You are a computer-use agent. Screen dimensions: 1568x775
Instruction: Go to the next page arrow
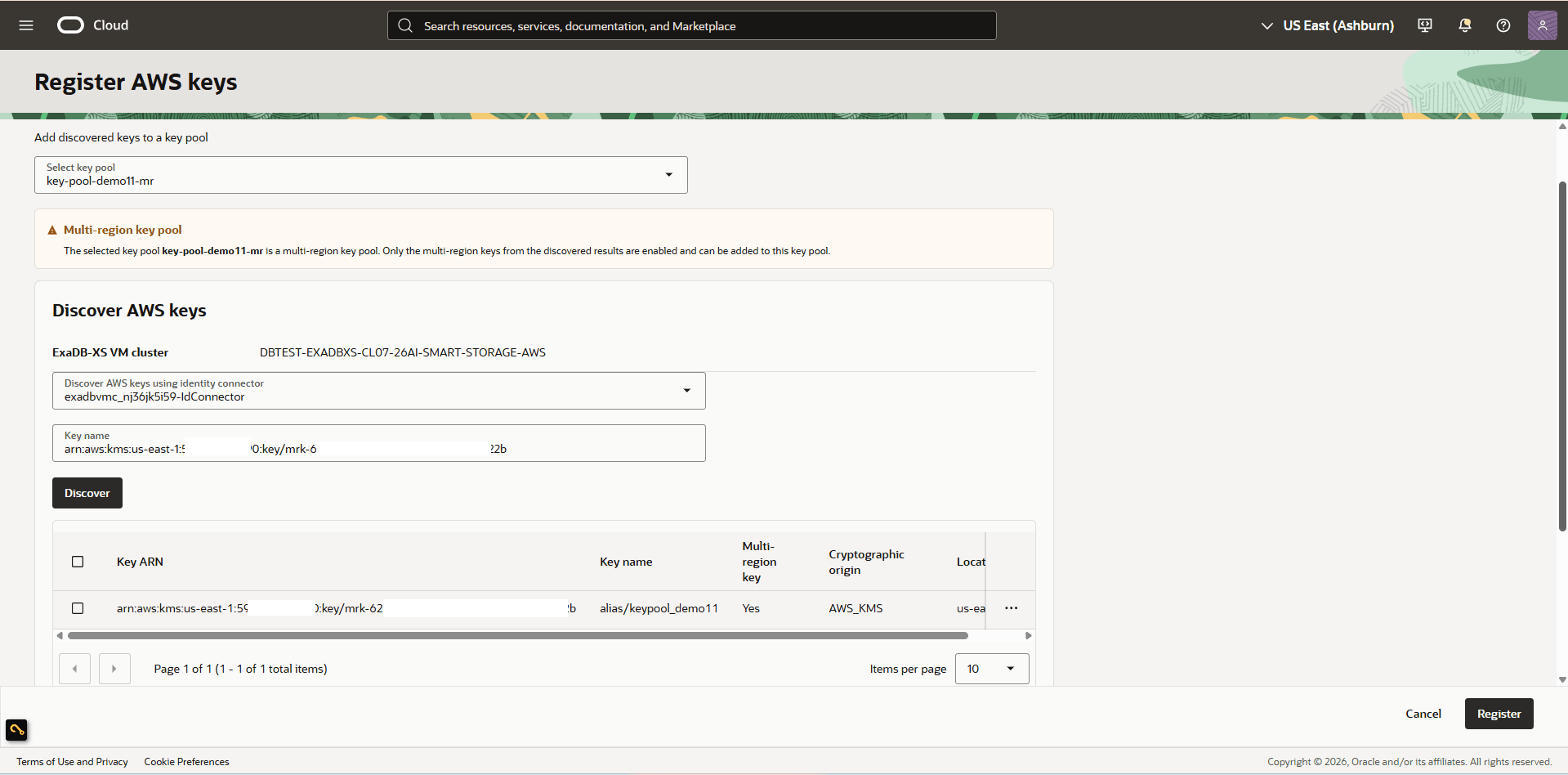114,669
